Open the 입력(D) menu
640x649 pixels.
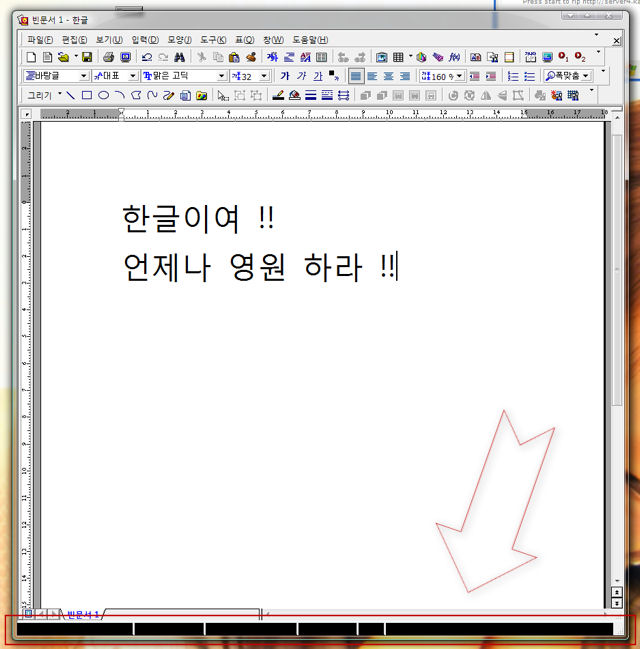tap(145, 40)
